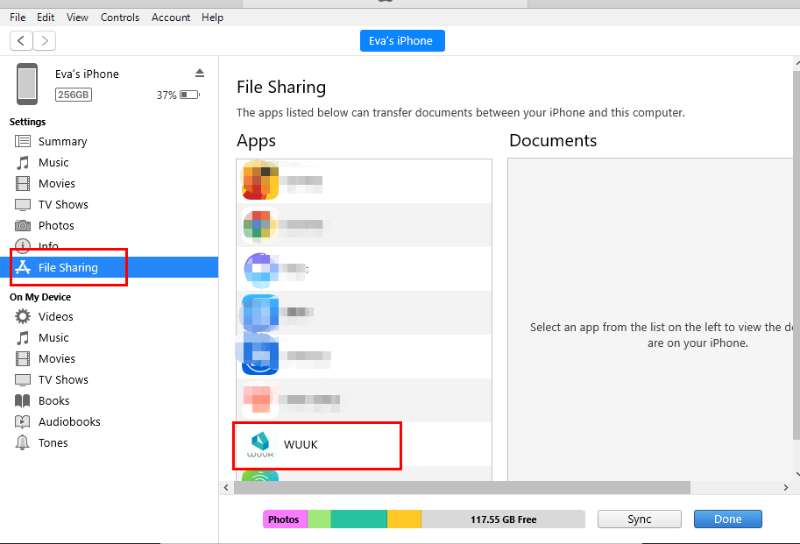This screenshot has height=544, width=800.
Task: Open TV Shows under On My Device
Action: pos(63,380)
